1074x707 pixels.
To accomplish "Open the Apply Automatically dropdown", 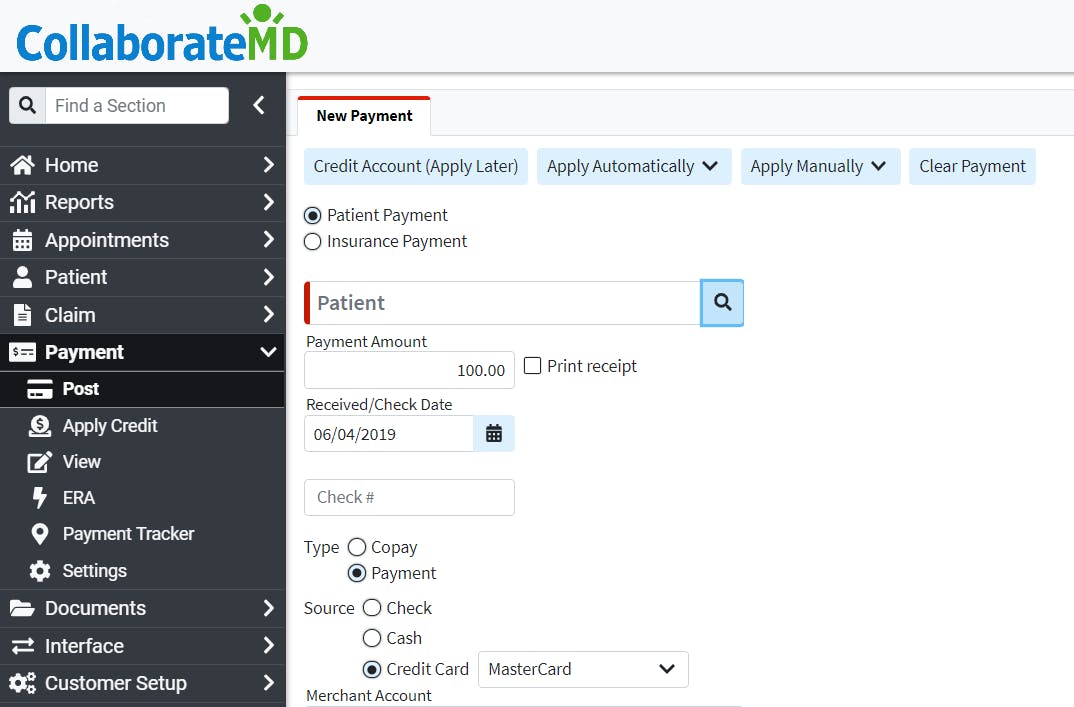I will click(x=633, y=166).
